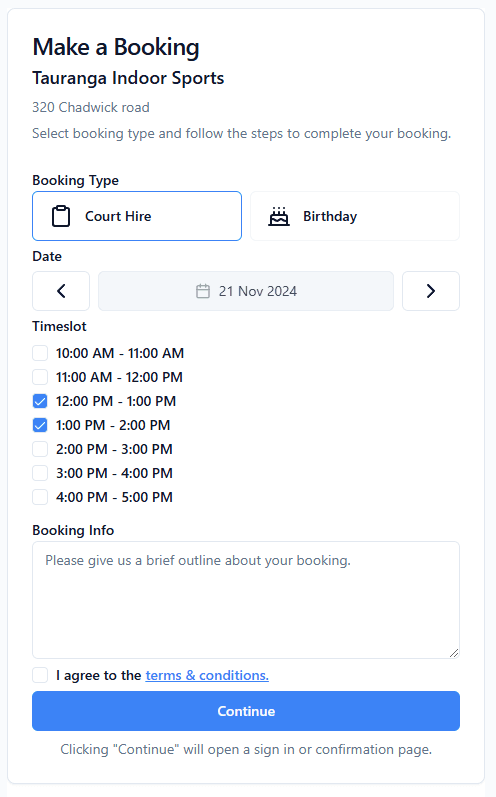Select the Birthday booking type
The image size is (496, 797).
[x=355, y=216]
